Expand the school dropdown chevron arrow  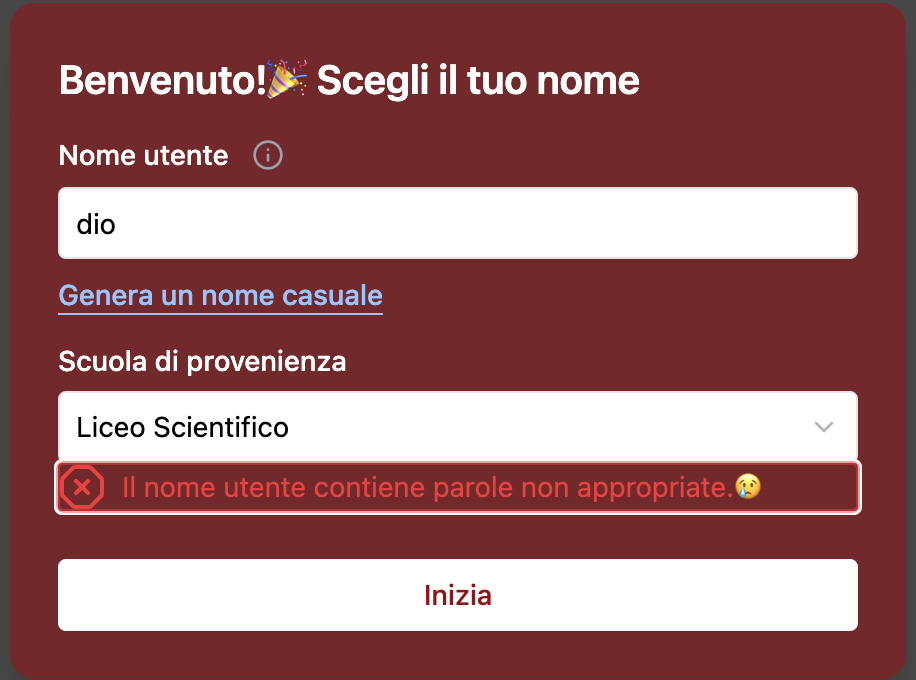tap(824, 427)
